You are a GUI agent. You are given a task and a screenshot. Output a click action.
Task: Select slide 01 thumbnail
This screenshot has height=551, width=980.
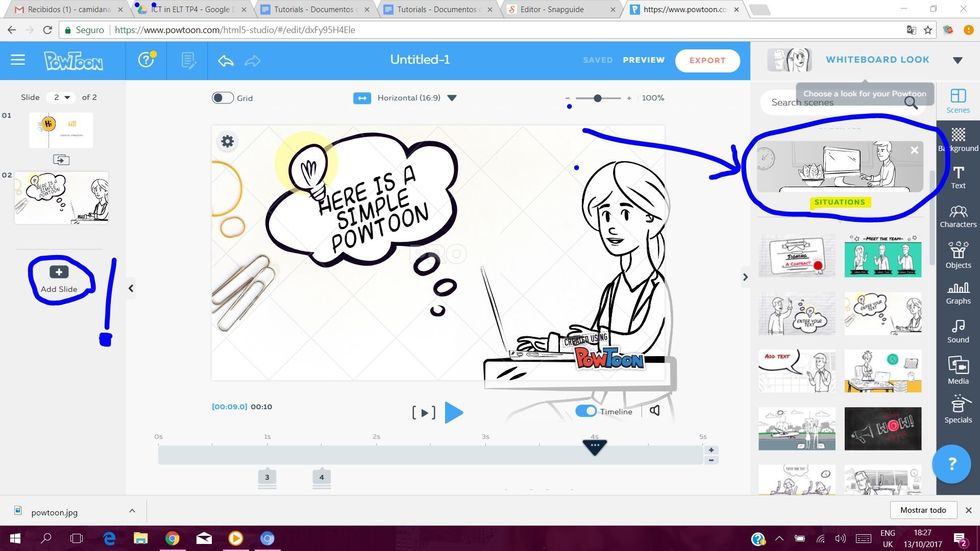[x=61, y=130]
